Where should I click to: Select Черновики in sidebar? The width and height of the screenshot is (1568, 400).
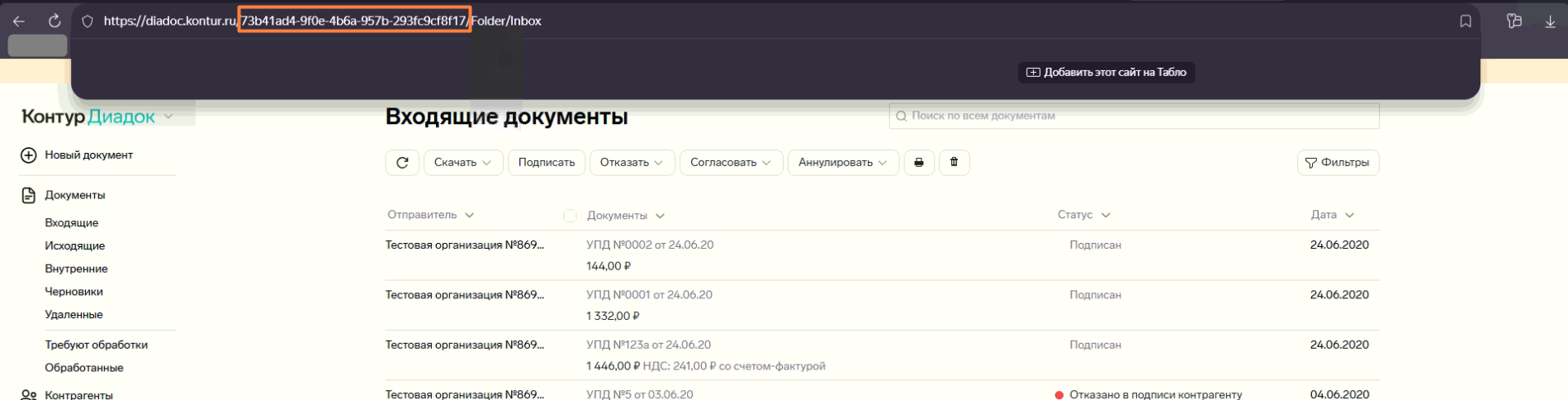(x=73, y=292)
